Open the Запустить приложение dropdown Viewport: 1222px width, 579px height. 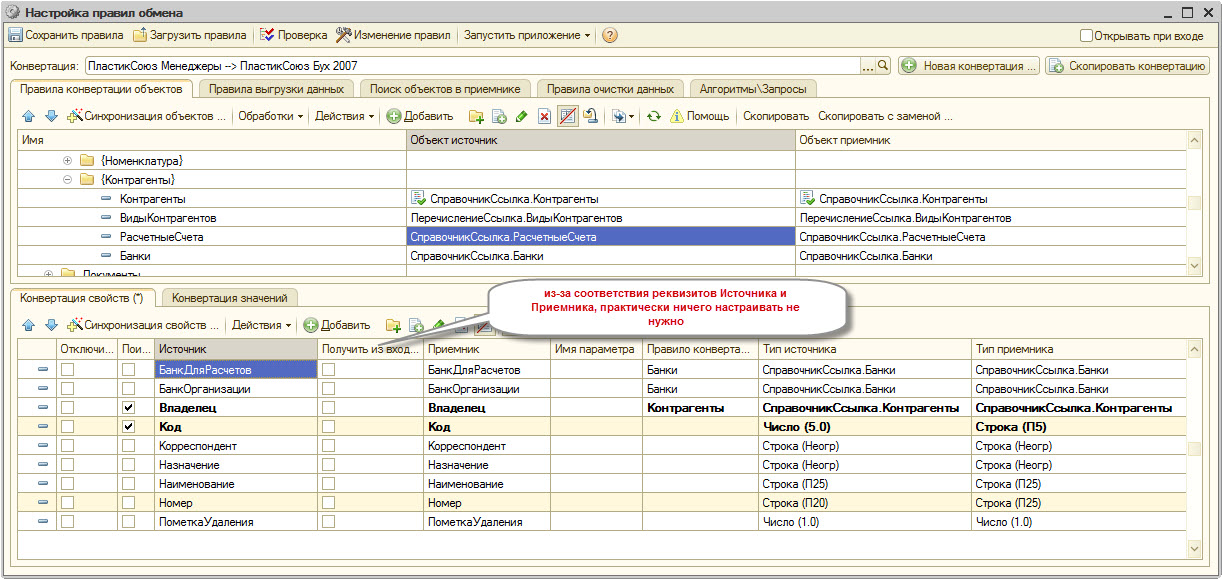tap(523, 35)
